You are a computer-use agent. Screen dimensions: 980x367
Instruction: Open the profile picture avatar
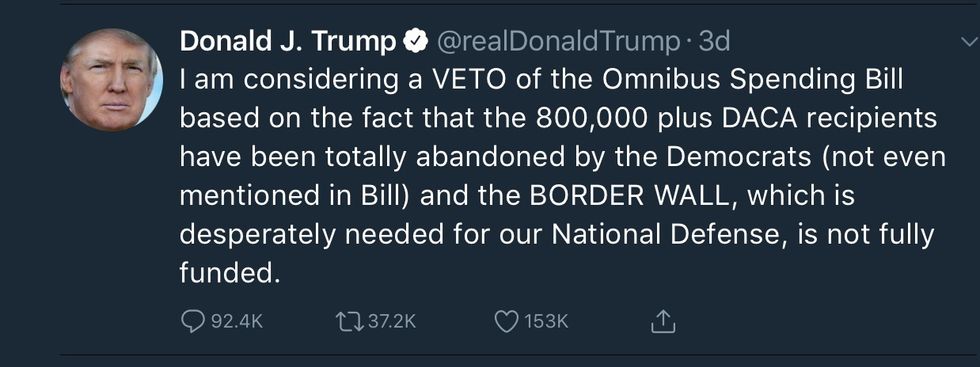pyautogui.click(x=111, y=79)
